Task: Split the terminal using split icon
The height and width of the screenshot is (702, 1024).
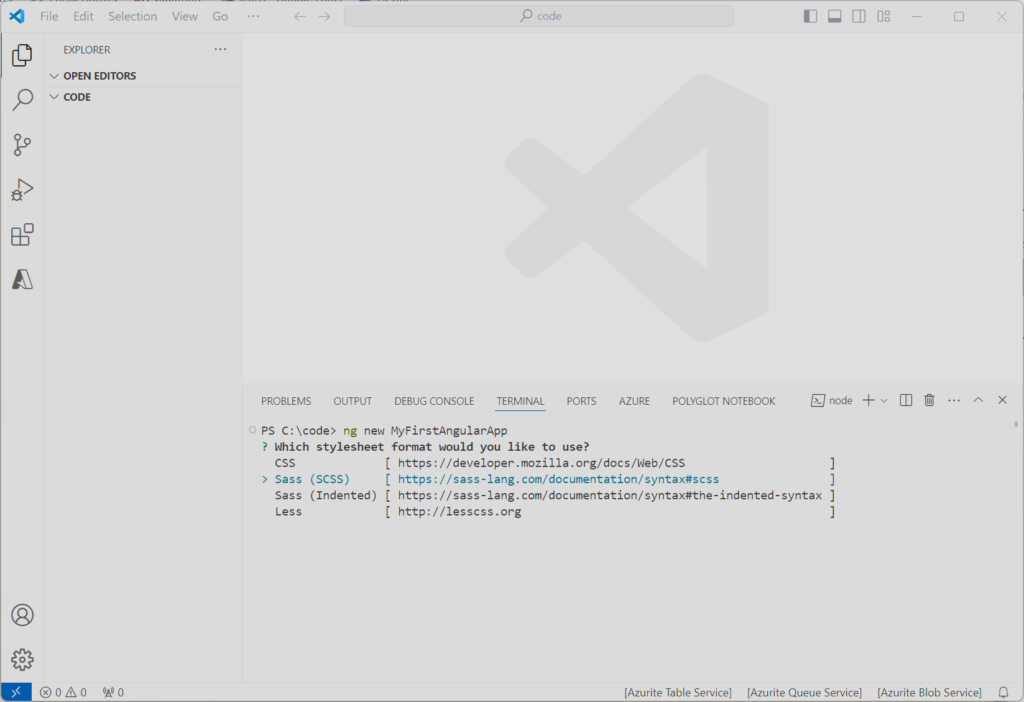Action: coord(905,400)
